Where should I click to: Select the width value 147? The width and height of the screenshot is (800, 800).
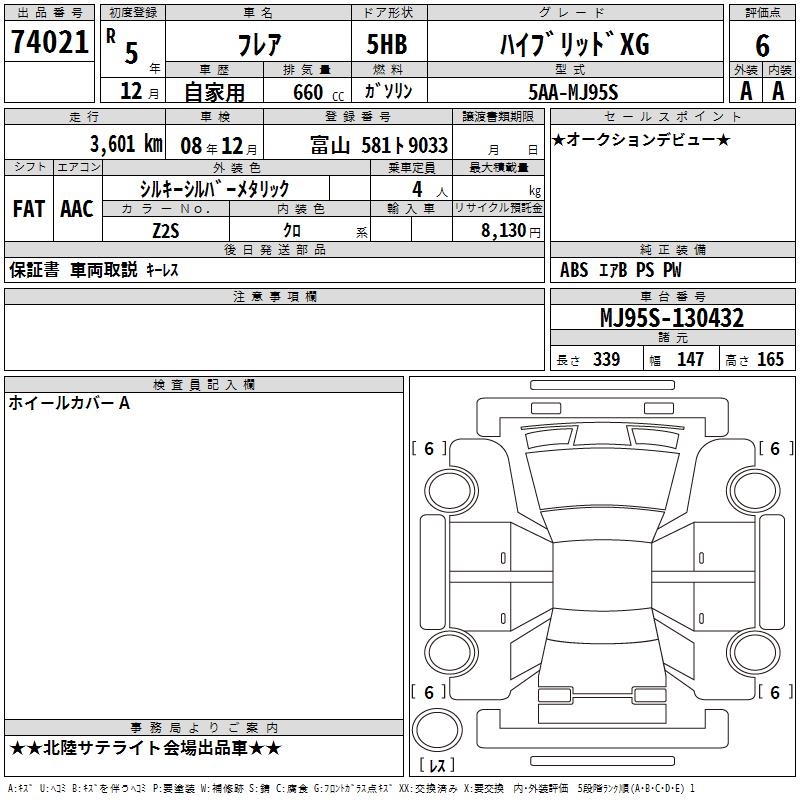[690, 359]
